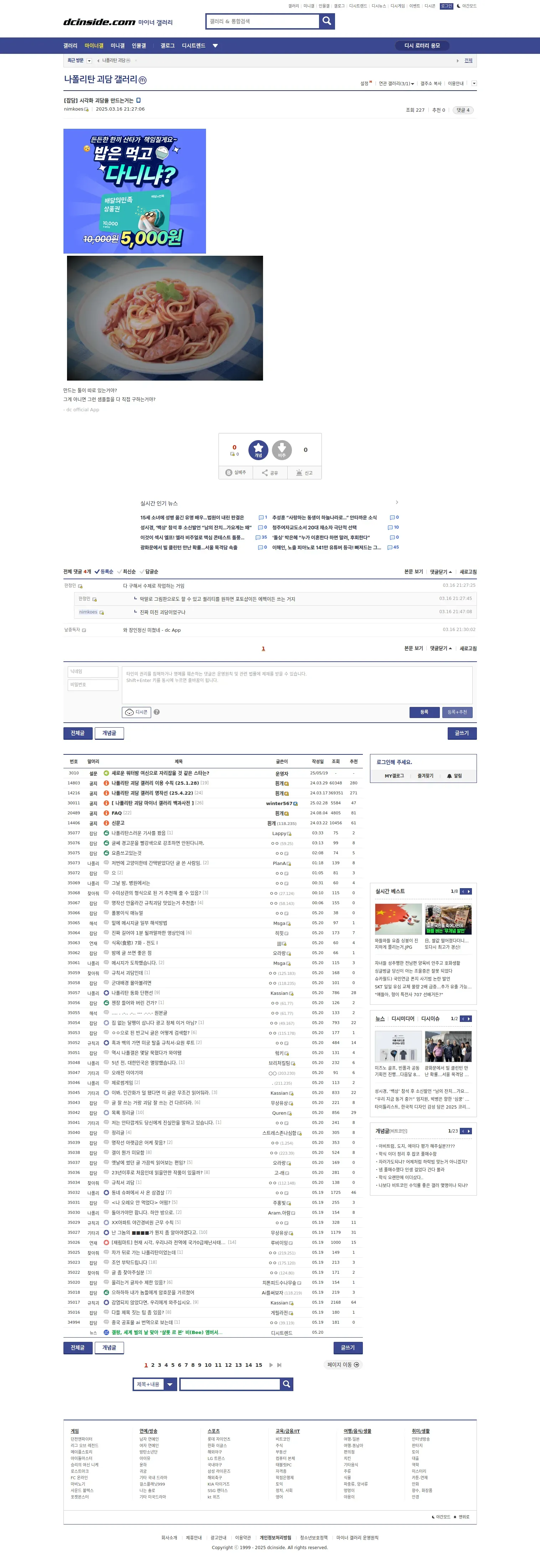Viewport: 540px width, 1568px height.
Task: Open 인물갤 in the blue nav bar
Action: coord(139,46)
